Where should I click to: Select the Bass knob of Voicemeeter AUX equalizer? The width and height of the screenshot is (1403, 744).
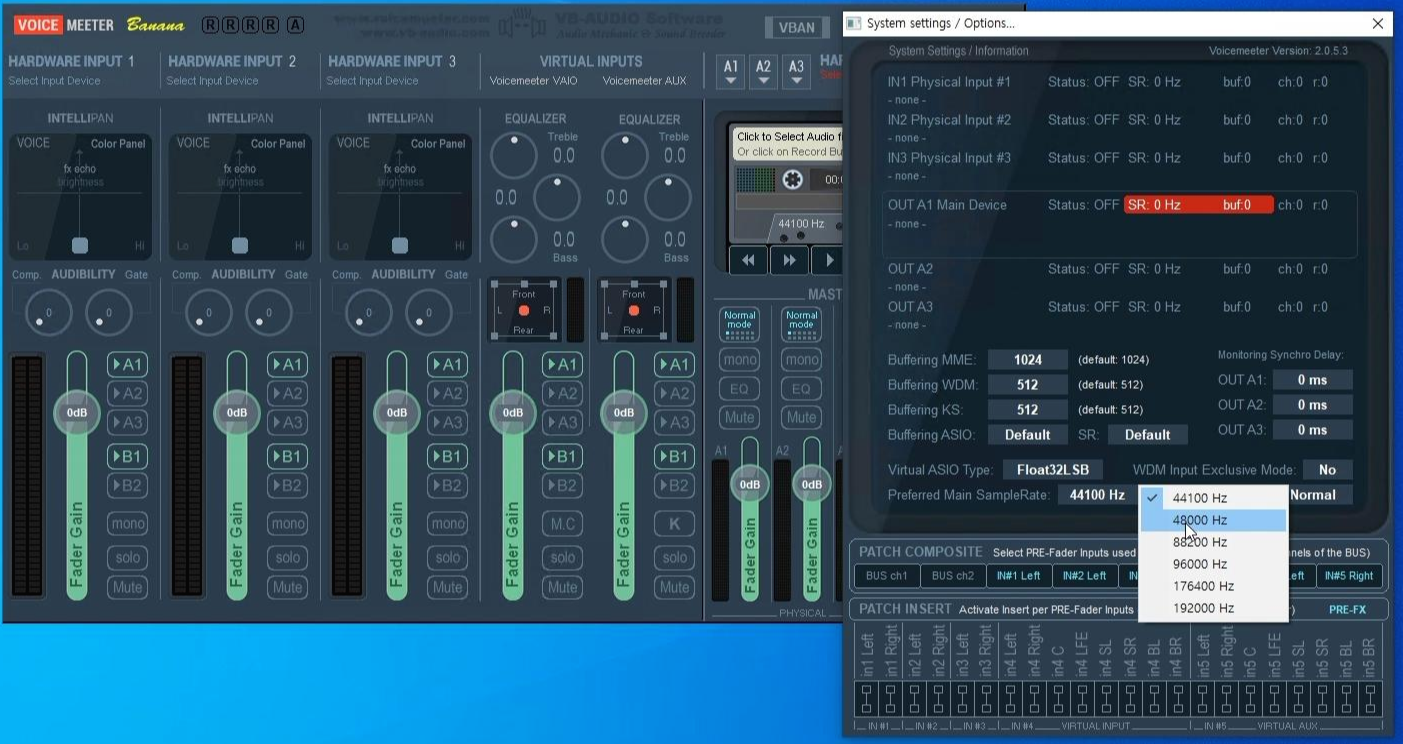pos(625,238)
